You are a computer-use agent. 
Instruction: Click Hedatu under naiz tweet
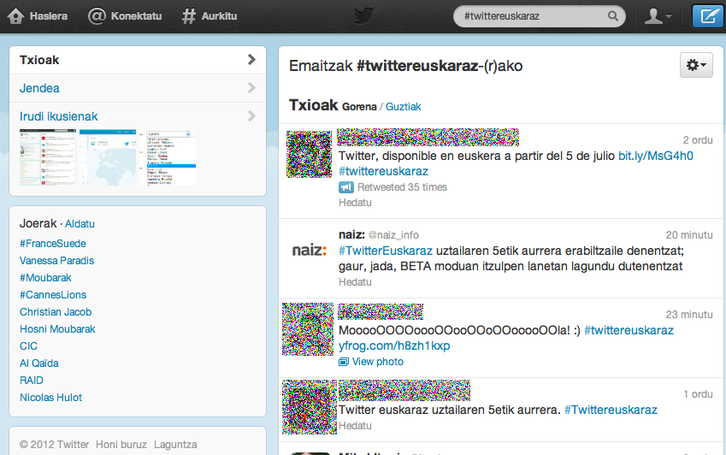coord(355,282)
